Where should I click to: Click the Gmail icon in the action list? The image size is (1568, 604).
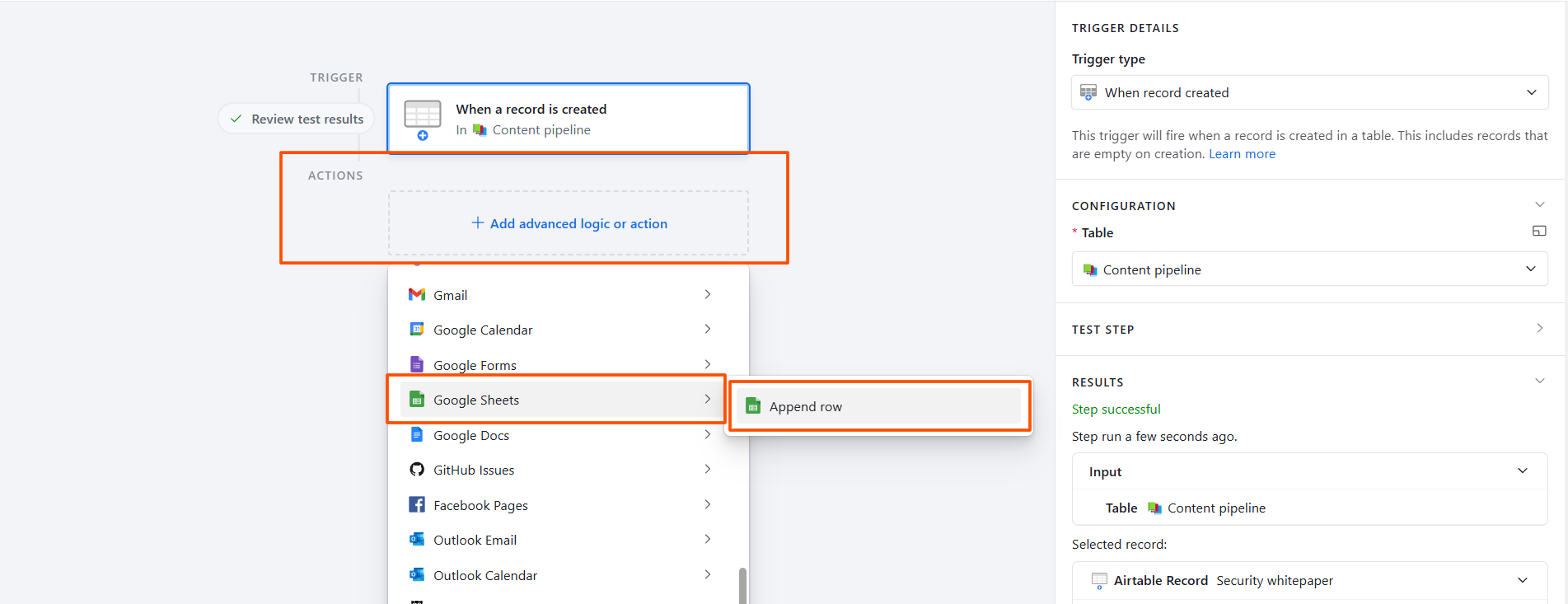[417, 294]
